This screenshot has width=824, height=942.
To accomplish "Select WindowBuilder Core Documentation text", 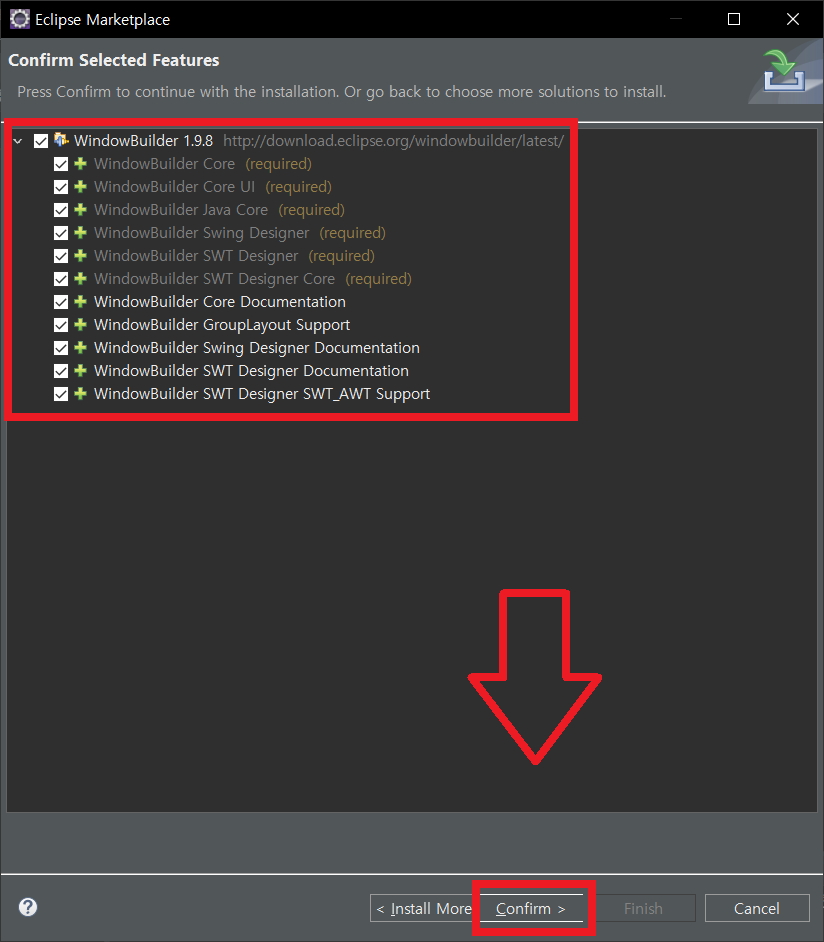I will click(220, 302).
